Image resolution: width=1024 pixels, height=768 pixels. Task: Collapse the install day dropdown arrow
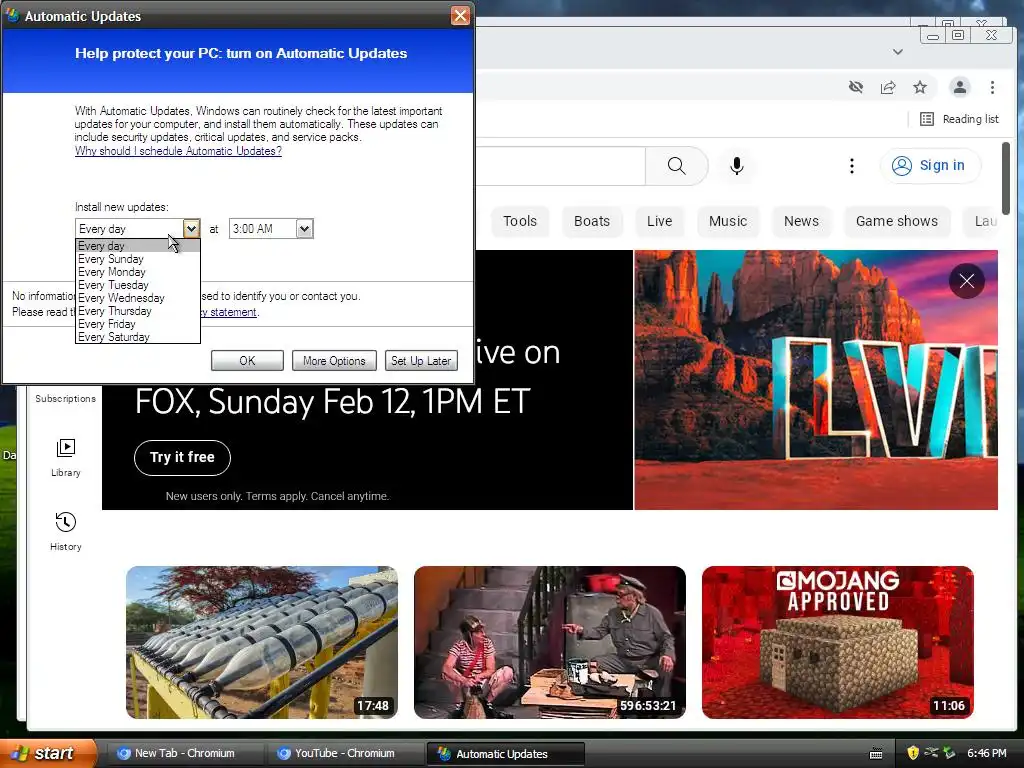[x=191, y=229]
